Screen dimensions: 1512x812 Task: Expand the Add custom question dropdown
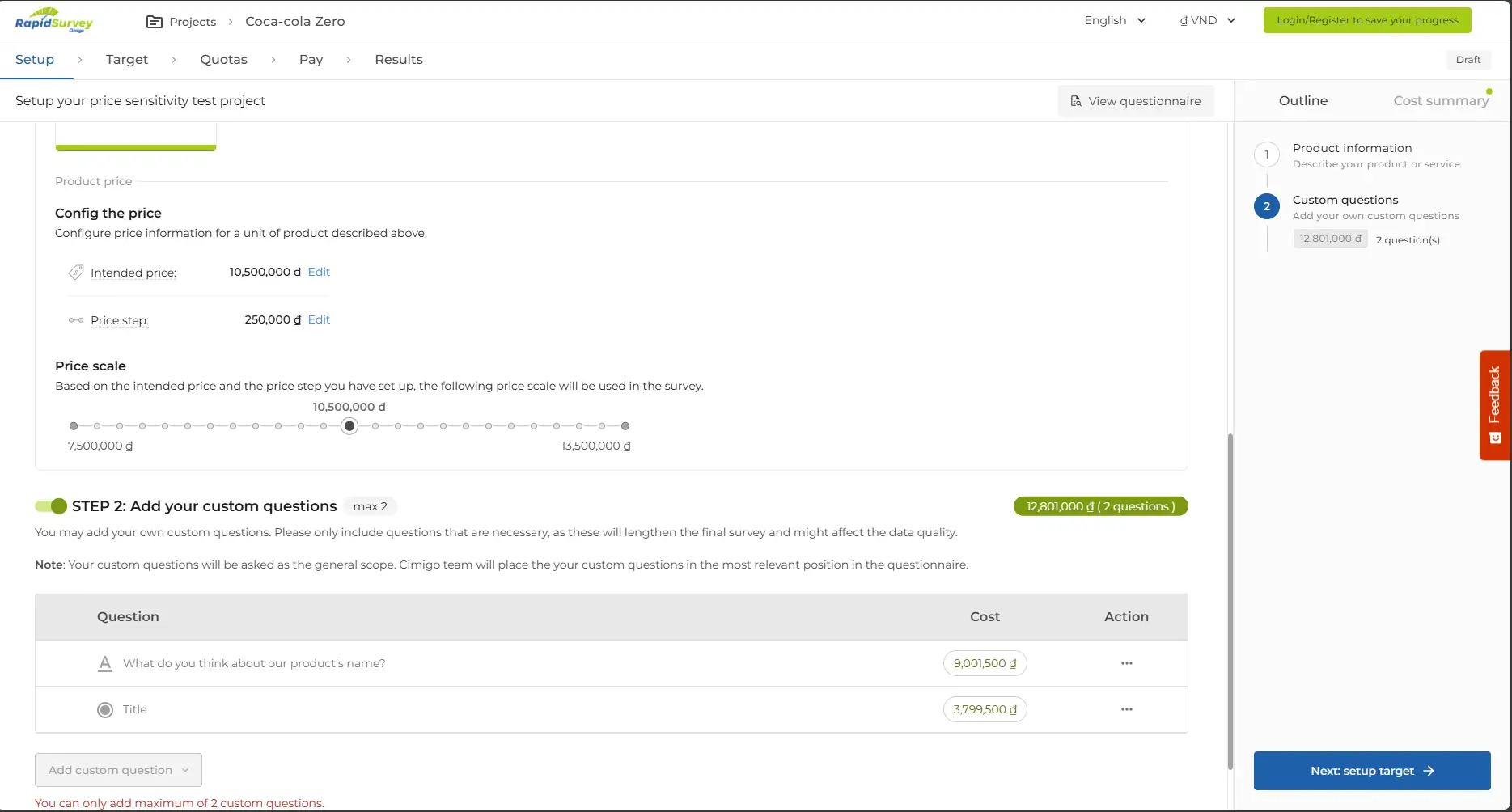coord(118,770)
